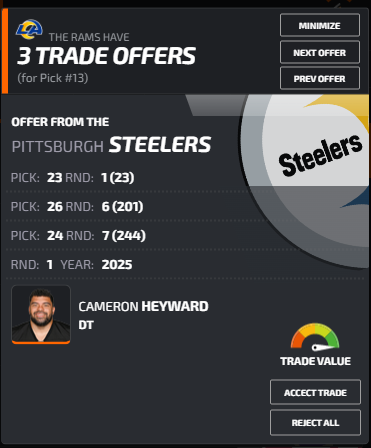This screenshot has width=371, height=448.
Task: Open Cameron Heyward's player photo
Action: (41, 314)
